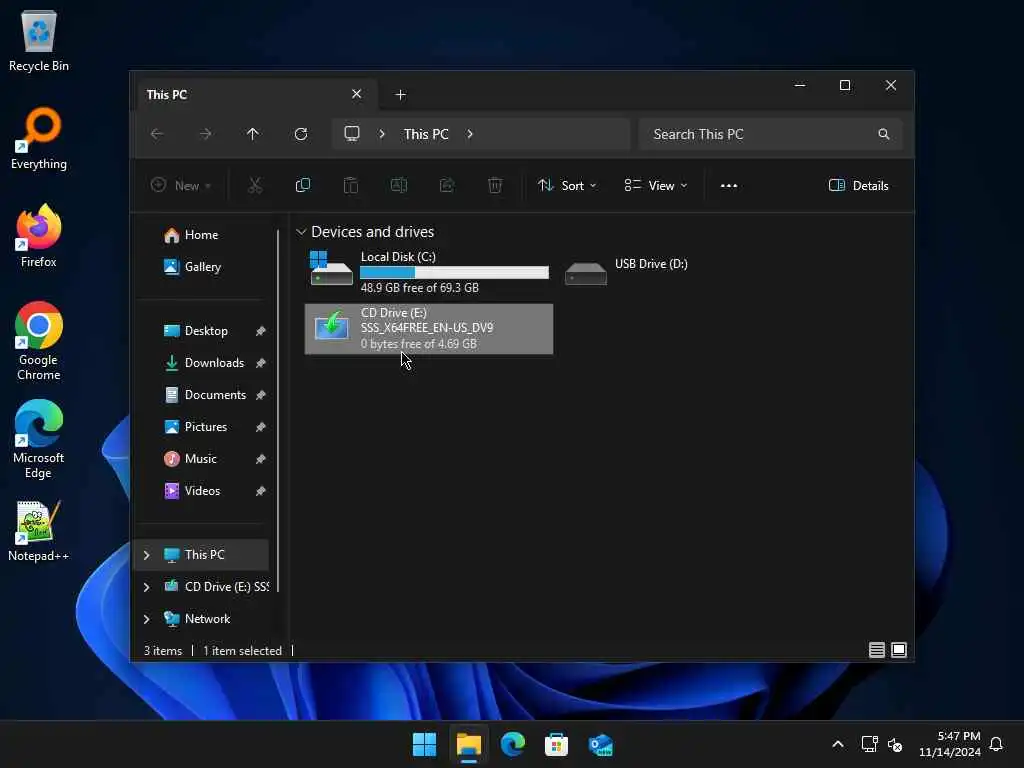
Task: Select Google Chrome desktop shortcut
Action: 39,341
